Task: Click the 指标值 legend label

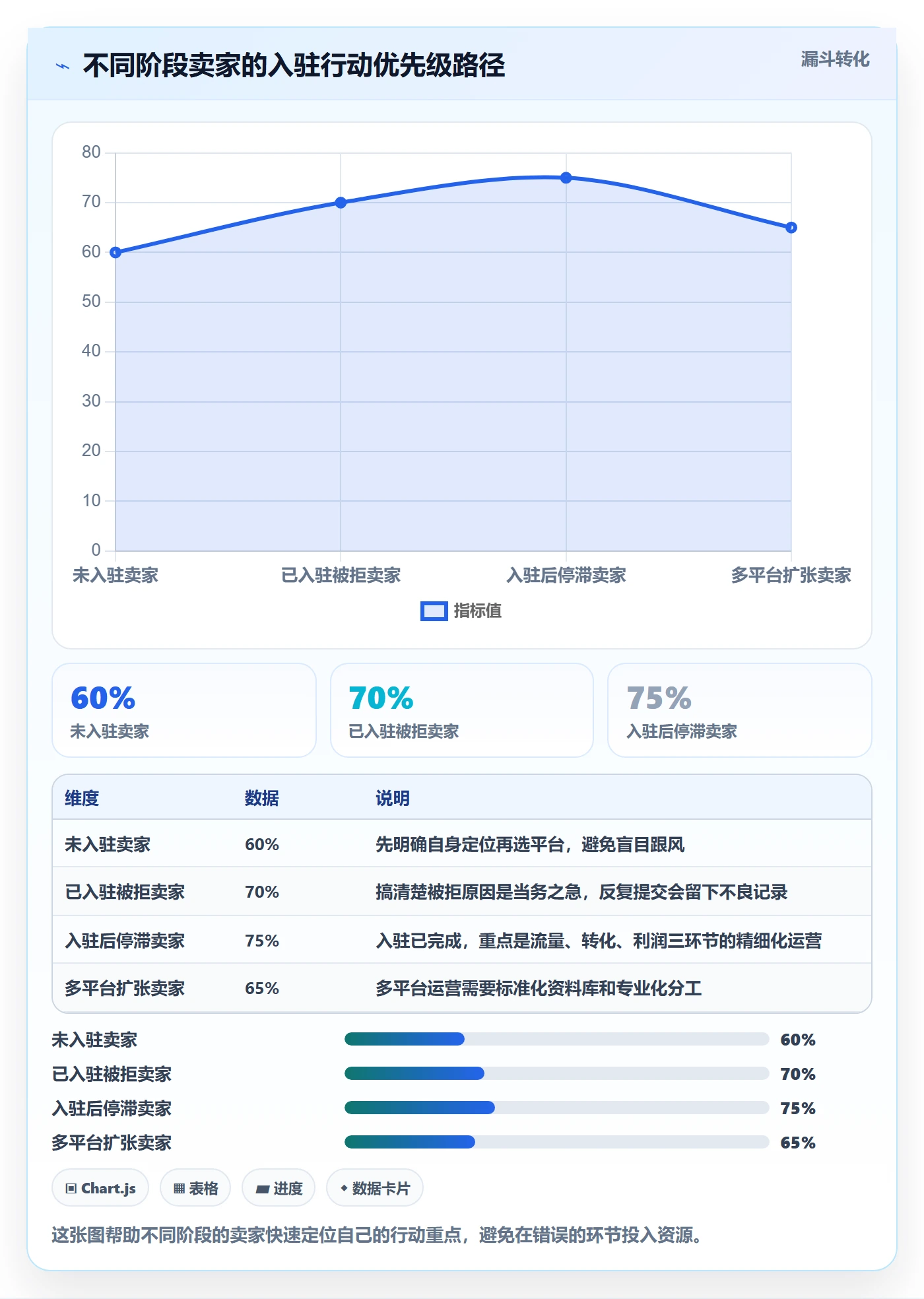Action: [478, 611]
